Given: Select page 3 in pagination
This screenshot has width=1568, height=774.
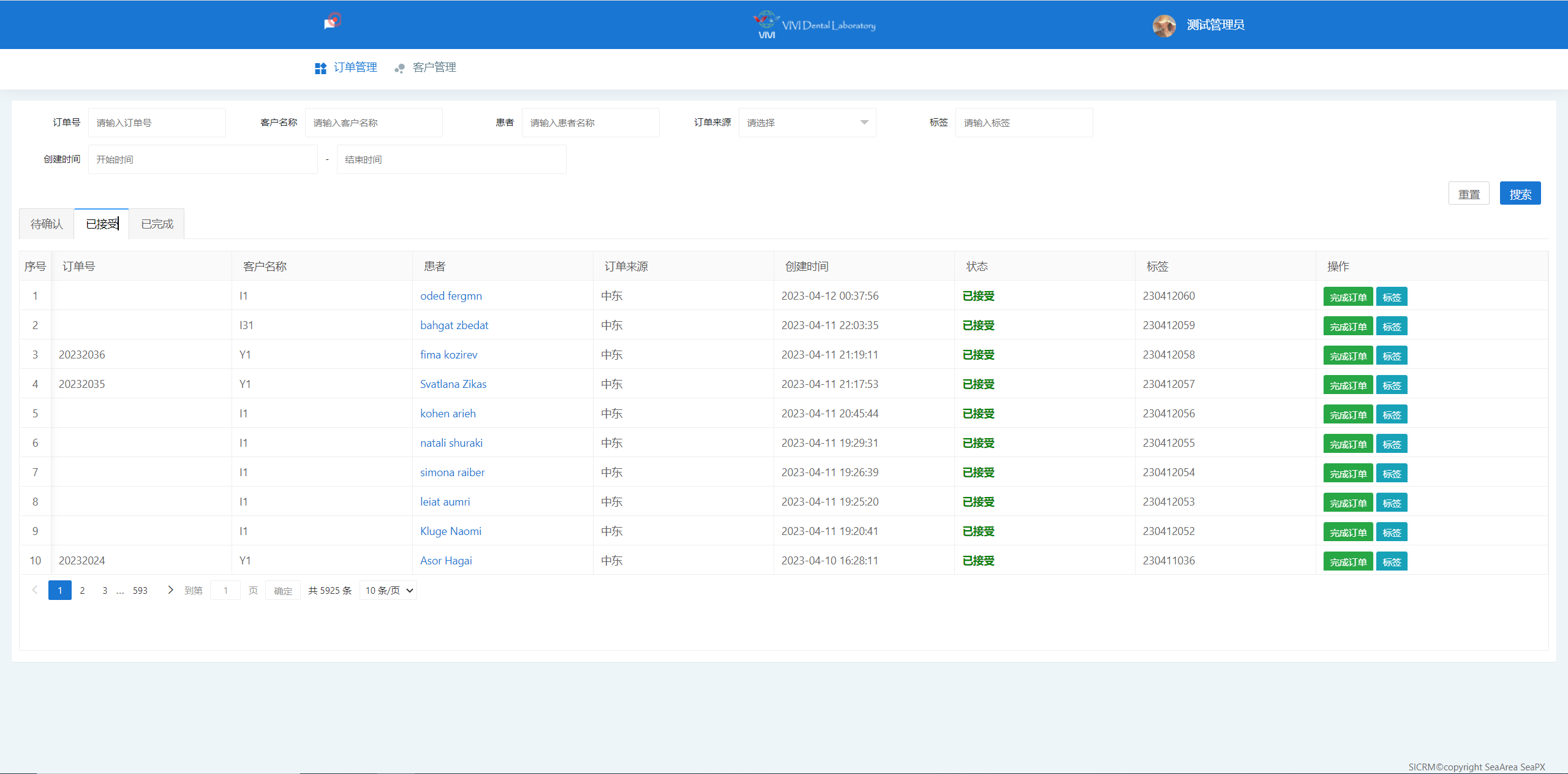Looking at the screenshot, I should (105, 590).
